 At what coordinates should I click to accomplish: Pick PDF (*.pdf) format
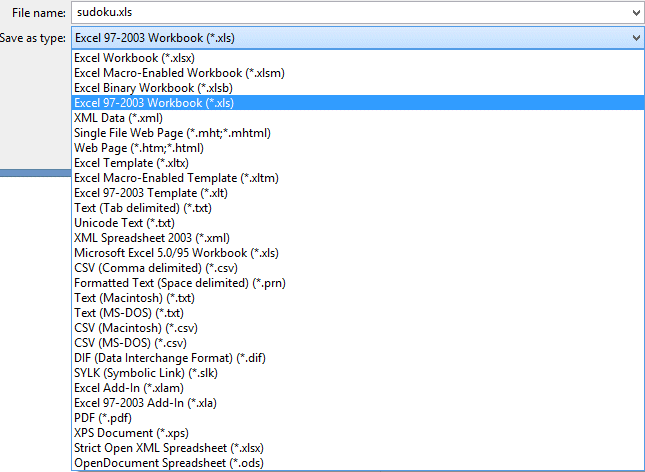358,418
